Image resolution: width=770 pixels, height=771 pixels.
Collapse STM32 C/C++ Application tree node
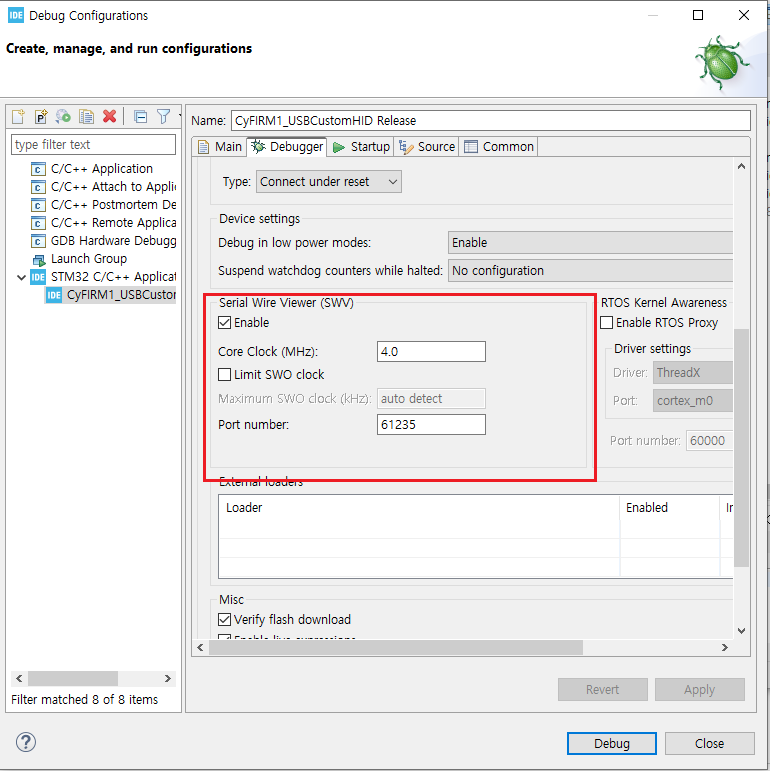(x=21, y=277)
